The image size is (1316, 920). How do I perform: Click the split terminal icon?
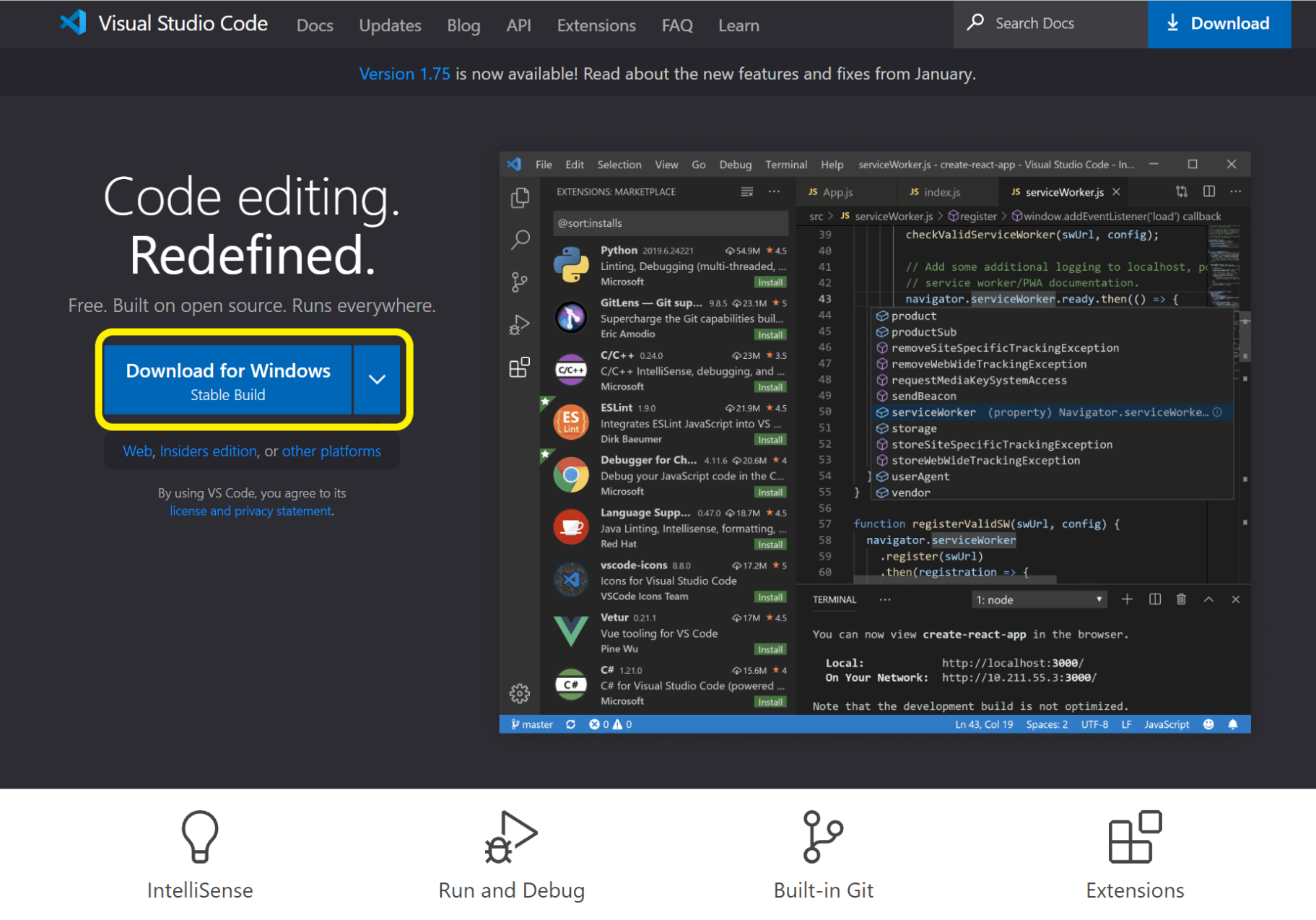(x=1154, y=599)
